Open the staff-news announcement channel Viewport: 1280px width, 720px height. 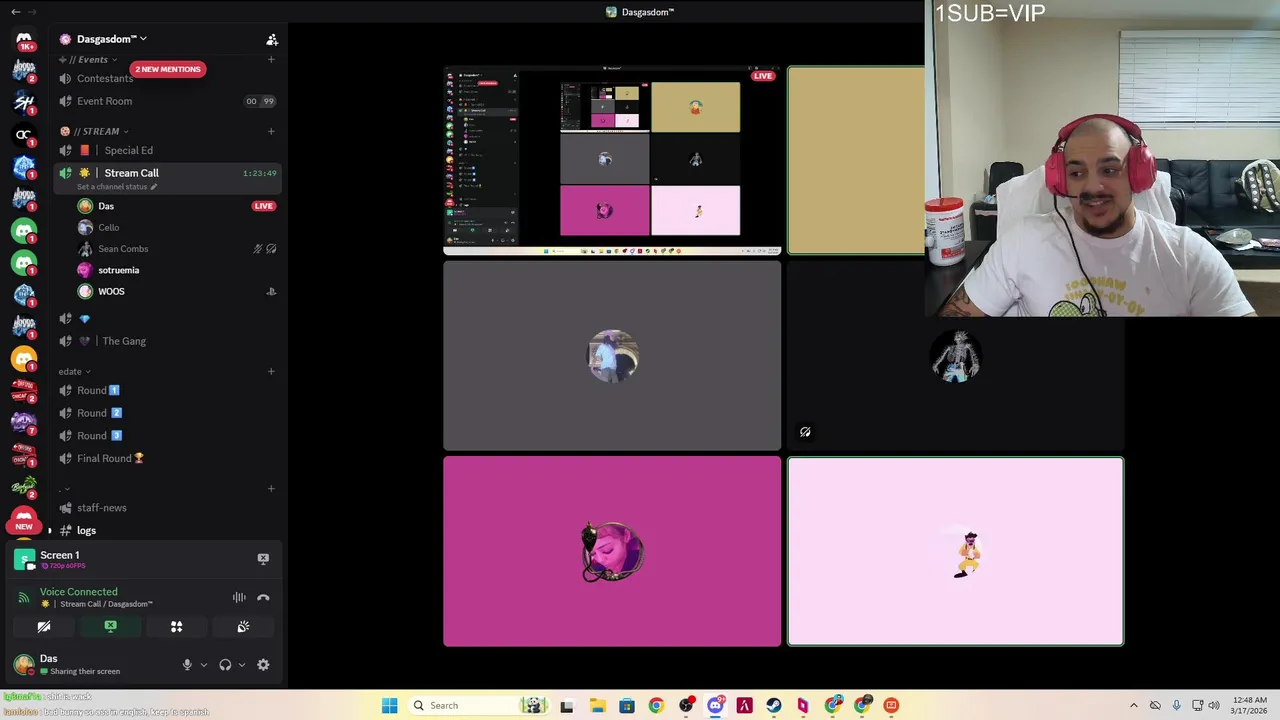pos(165,508)
